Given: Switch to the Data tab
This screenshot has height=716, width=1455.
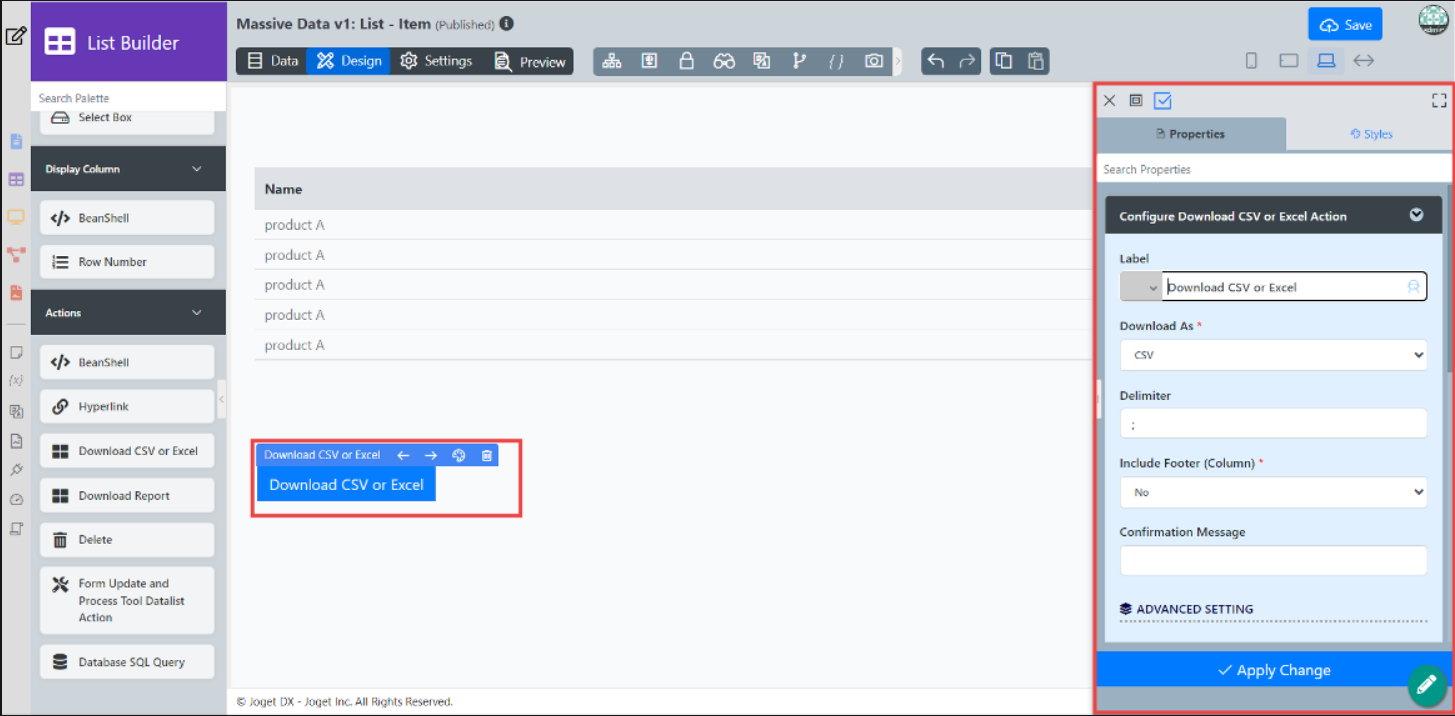Looking at the screenshot, I should coord(272,61).
